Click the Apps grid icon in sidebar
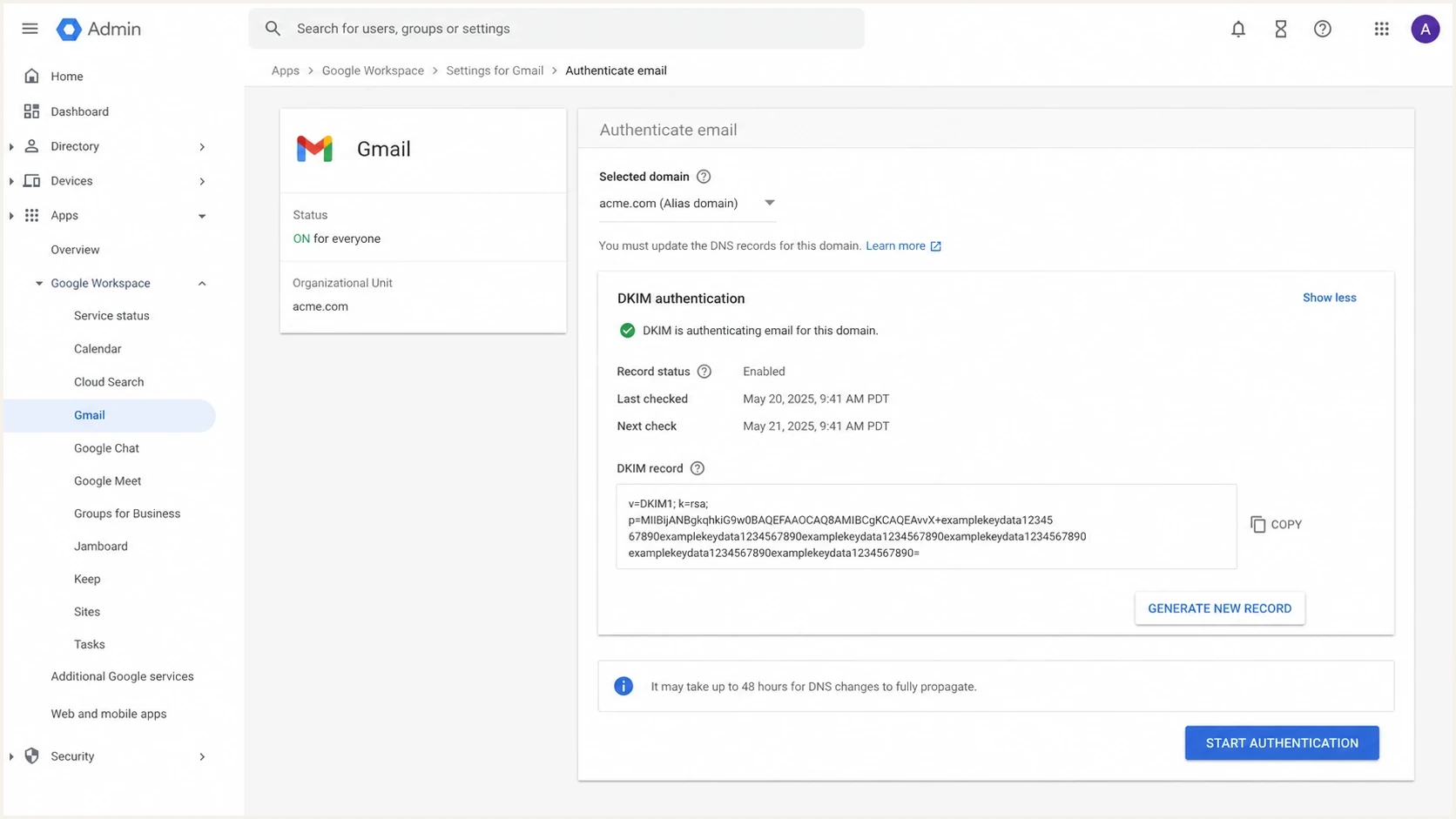This screenshot has height=819, width=1456. [x=31, y=215]
